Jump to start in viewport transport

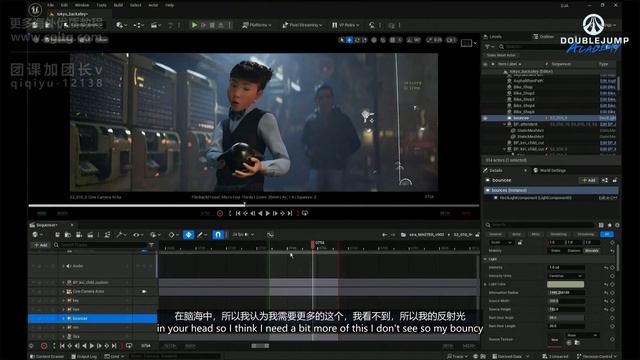(238, 213)
